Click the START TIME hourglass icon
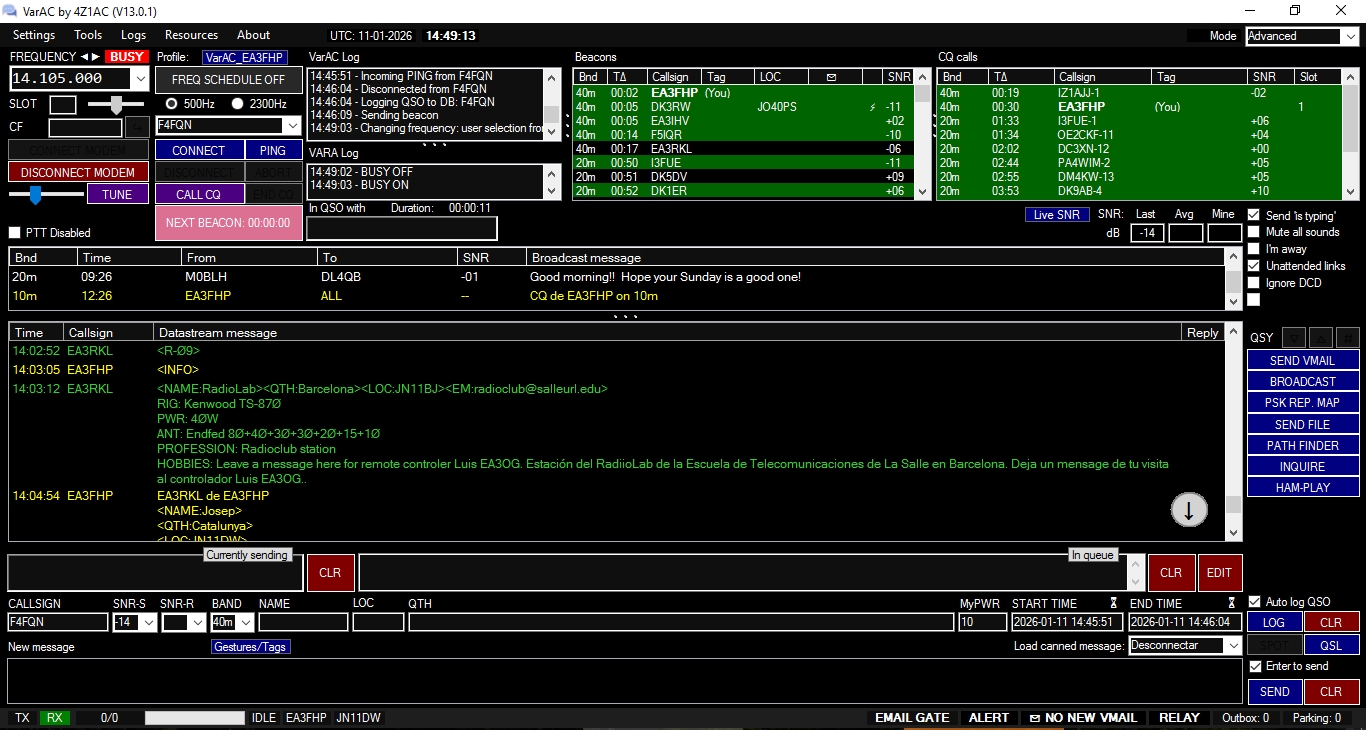The image size is (1366, 730). pyautogui.click(x=1113, y=603)
